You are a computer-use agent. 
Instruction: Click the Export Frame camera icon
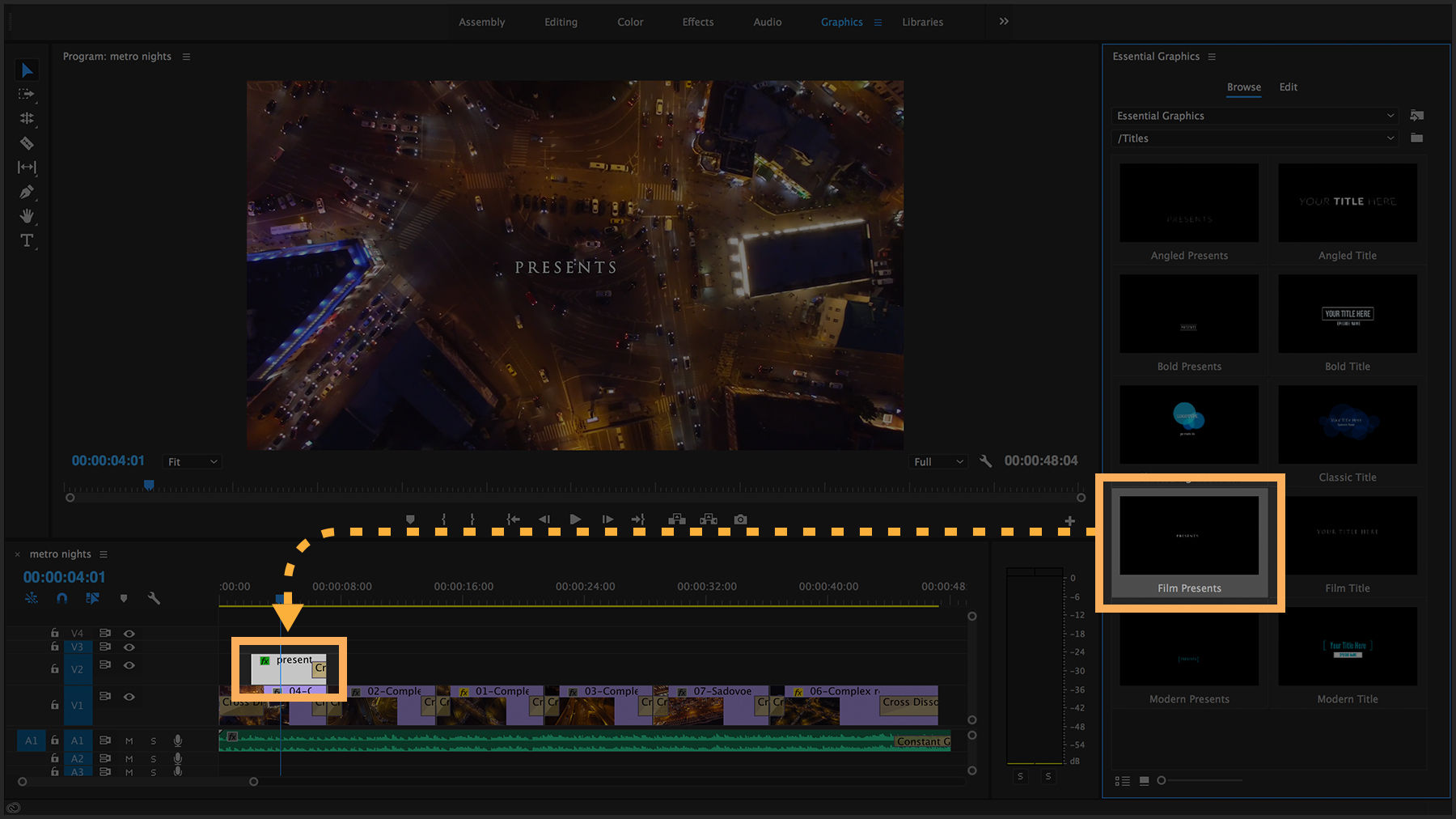(x=739, y=519)
